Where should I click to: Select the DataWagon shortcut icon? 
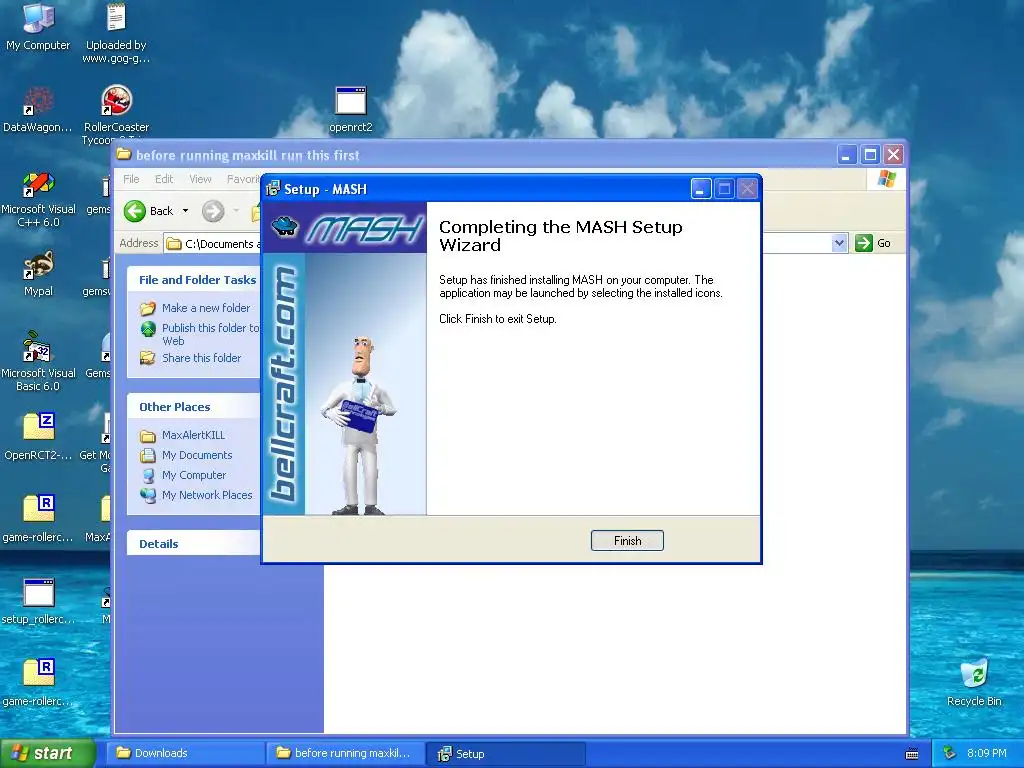[38, 108]
